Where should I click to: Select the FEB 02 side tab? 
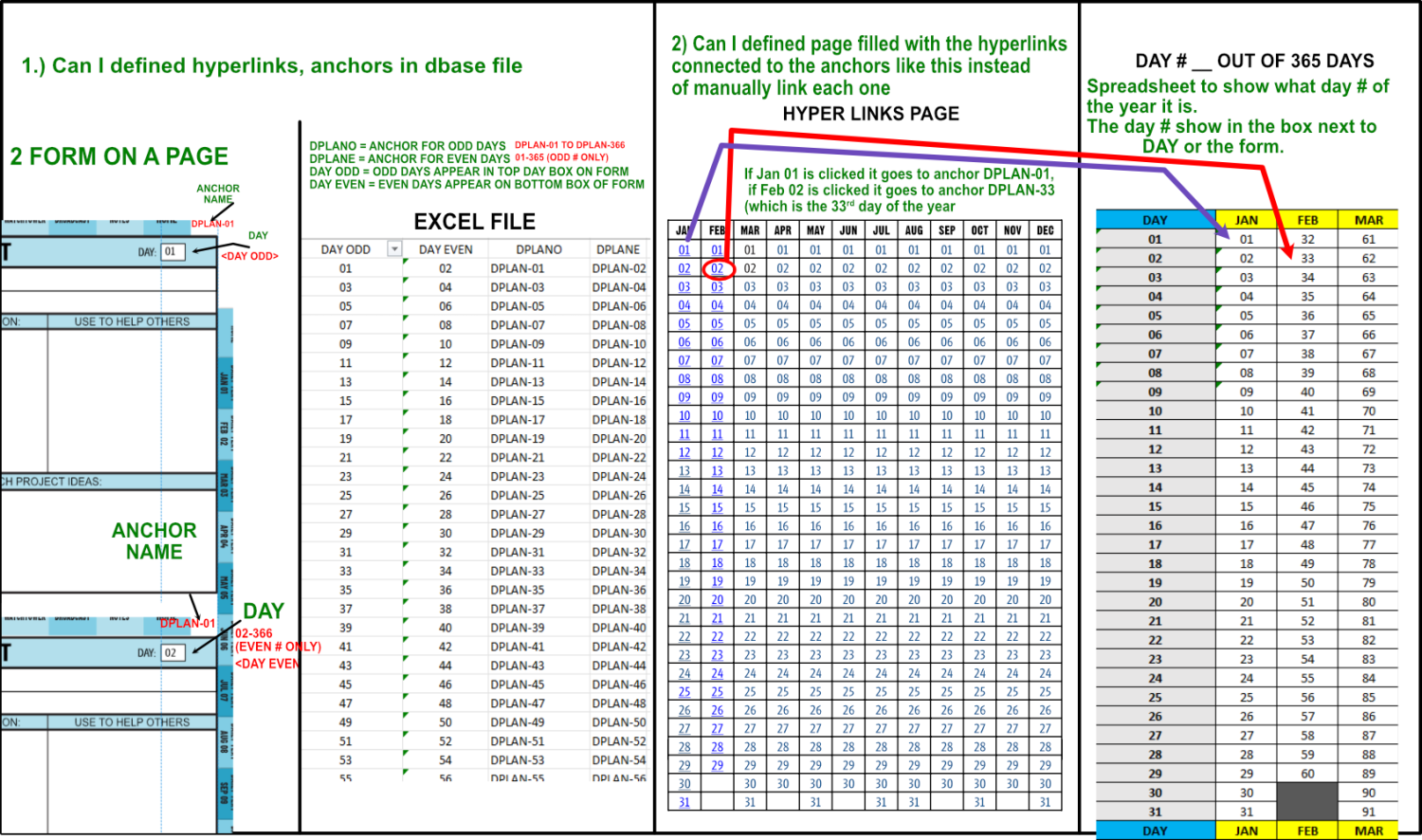(x=225, y=433)
